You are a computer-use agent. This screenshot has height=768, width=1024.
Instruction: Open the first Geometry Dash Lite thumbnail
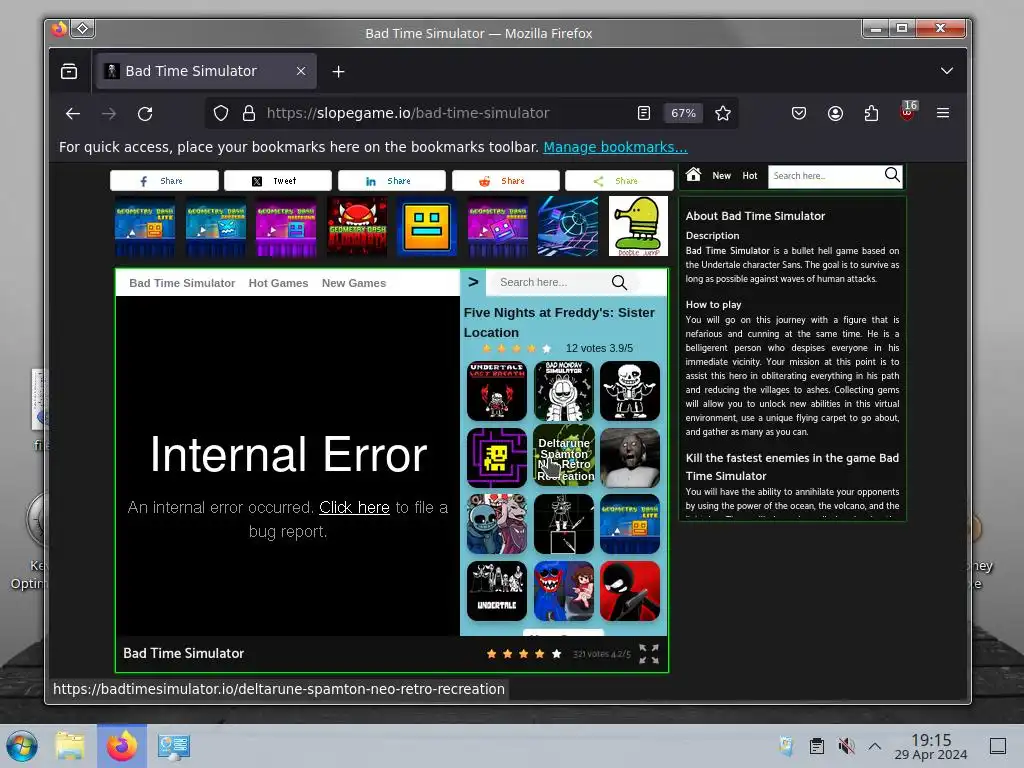coord(145,227)
